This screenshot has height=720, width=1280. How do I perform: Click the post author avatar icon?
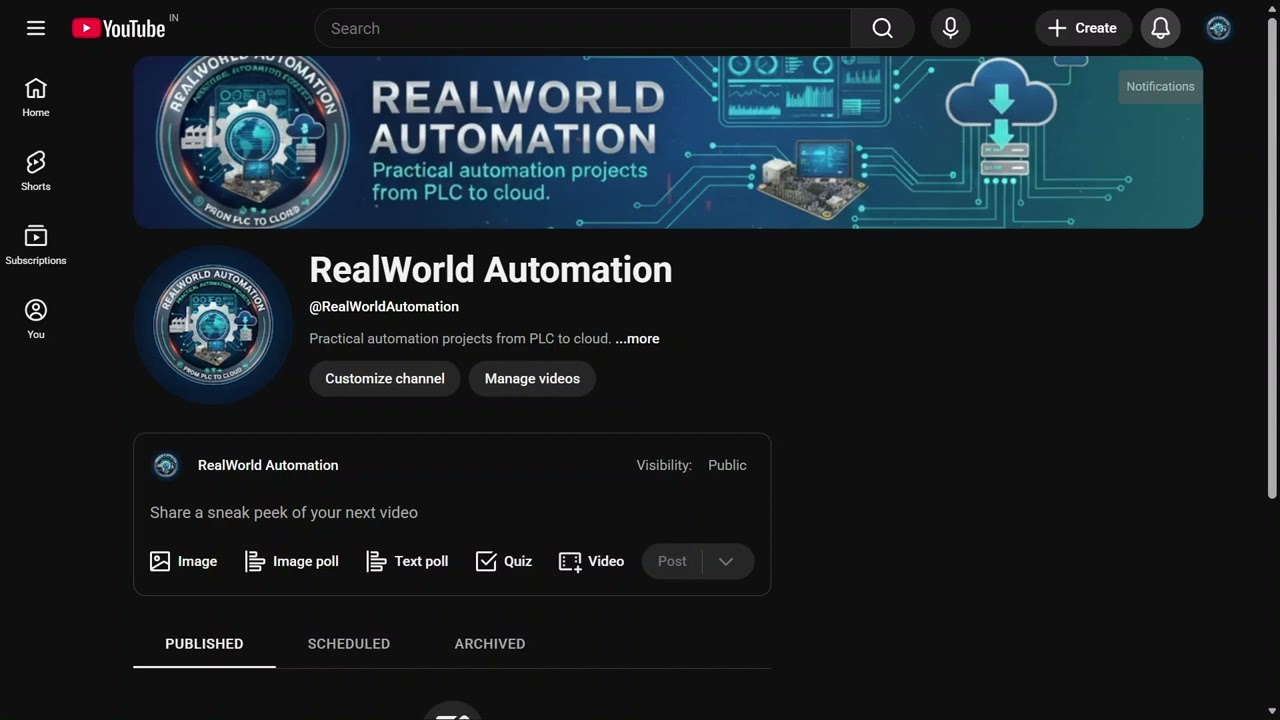[x=166, y=465]
